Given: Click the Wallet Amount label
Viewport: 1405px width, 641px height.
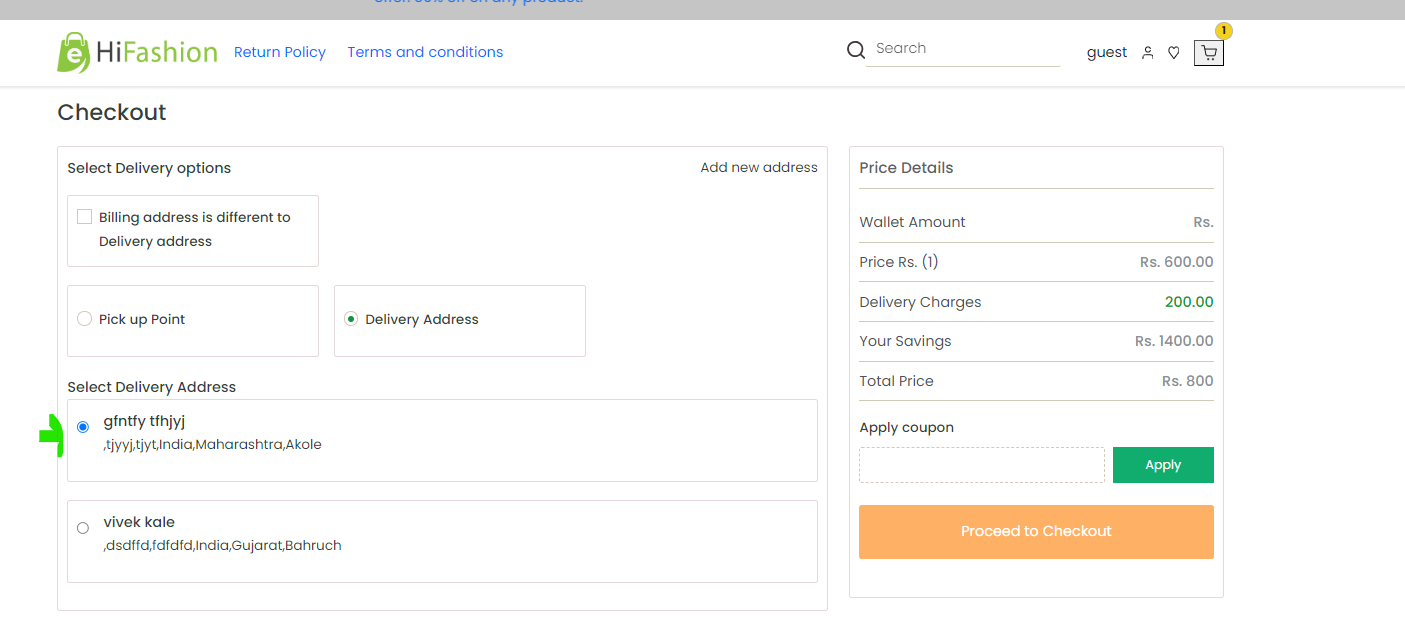Looking at the screenshot, I should coord(913,222).
